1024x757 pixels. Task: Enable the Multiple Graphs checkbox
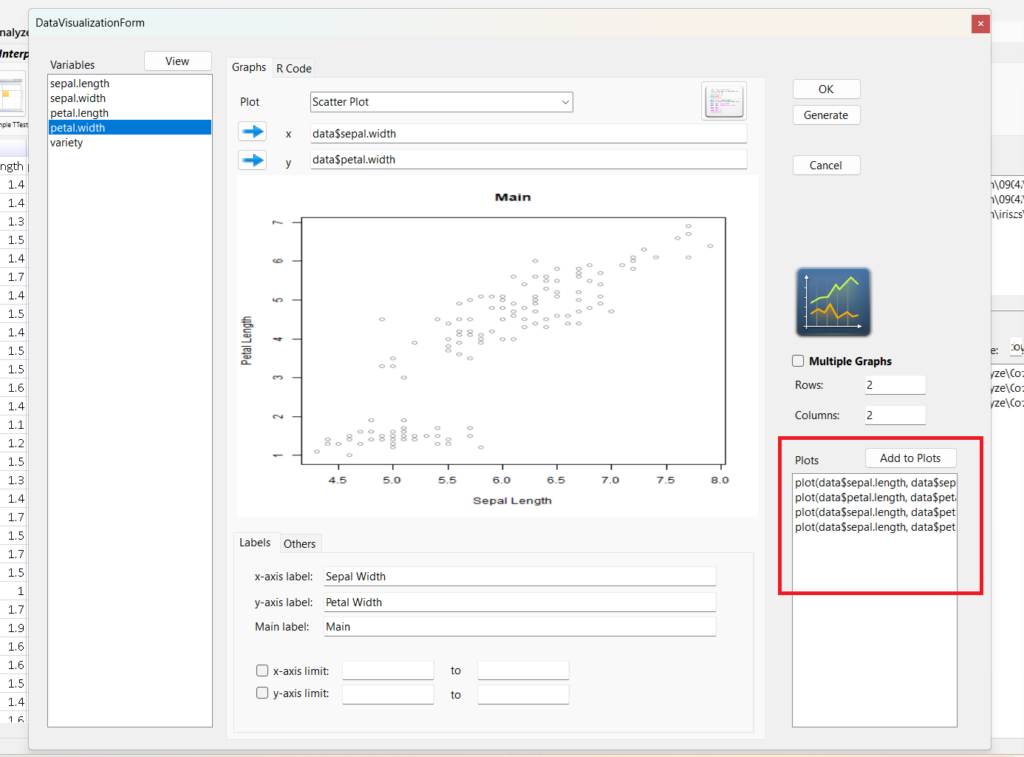798,361
